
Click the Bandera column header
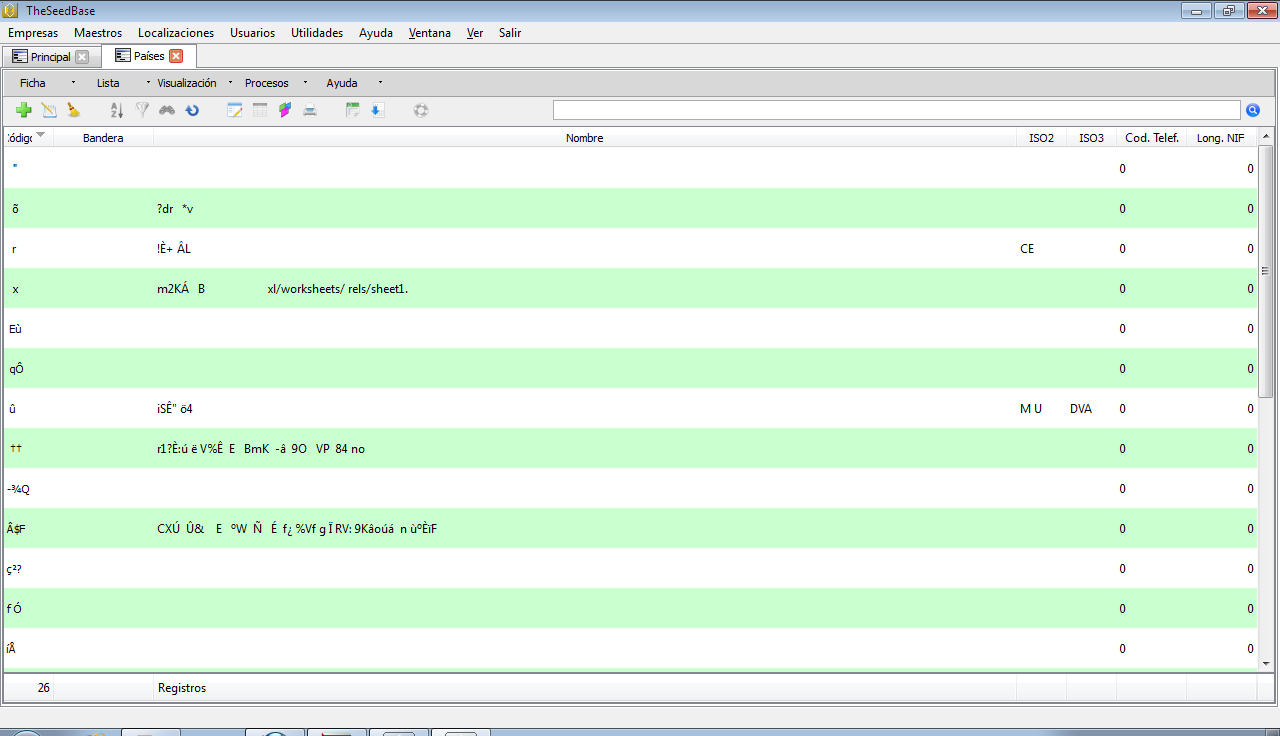[103, 138]
